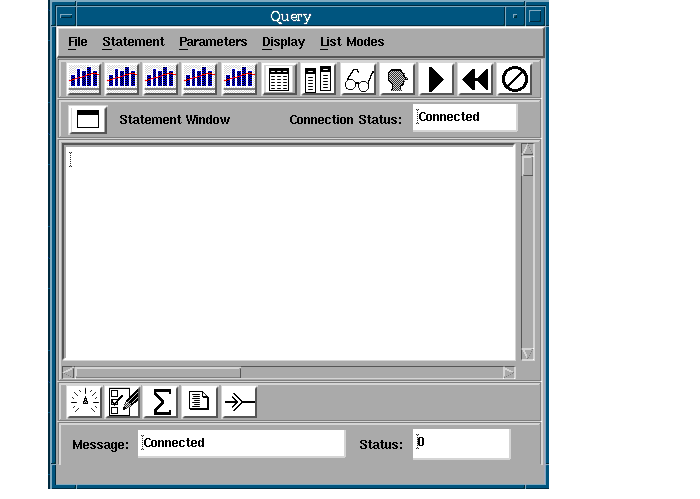The height and width of the screenshot is (499, 700).
Task: Click the sigma summation icon
Action: click(x=162, y=402)
